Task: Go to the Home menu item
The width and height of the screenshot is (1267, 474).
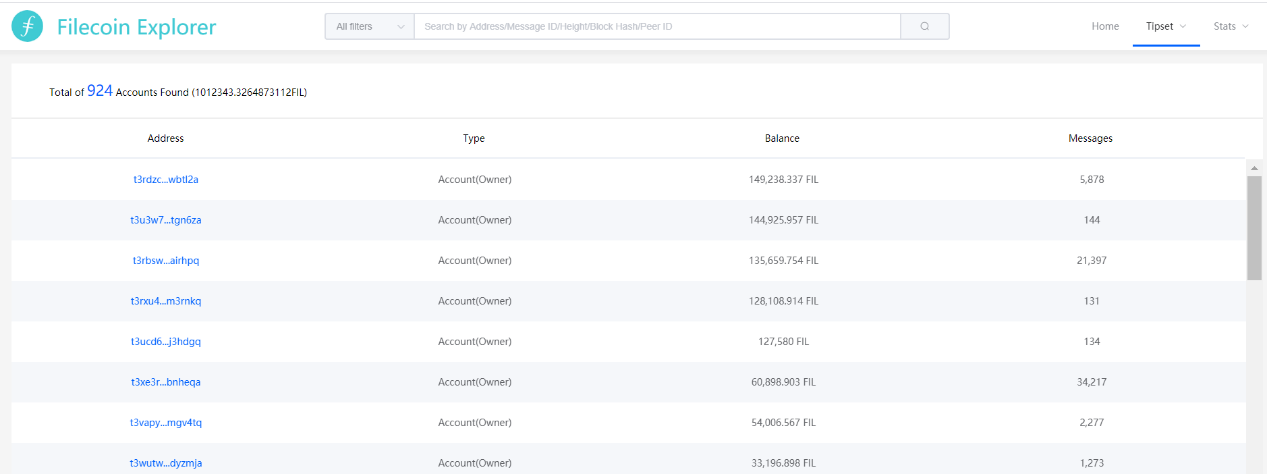Action: [x=1105, y=26]
